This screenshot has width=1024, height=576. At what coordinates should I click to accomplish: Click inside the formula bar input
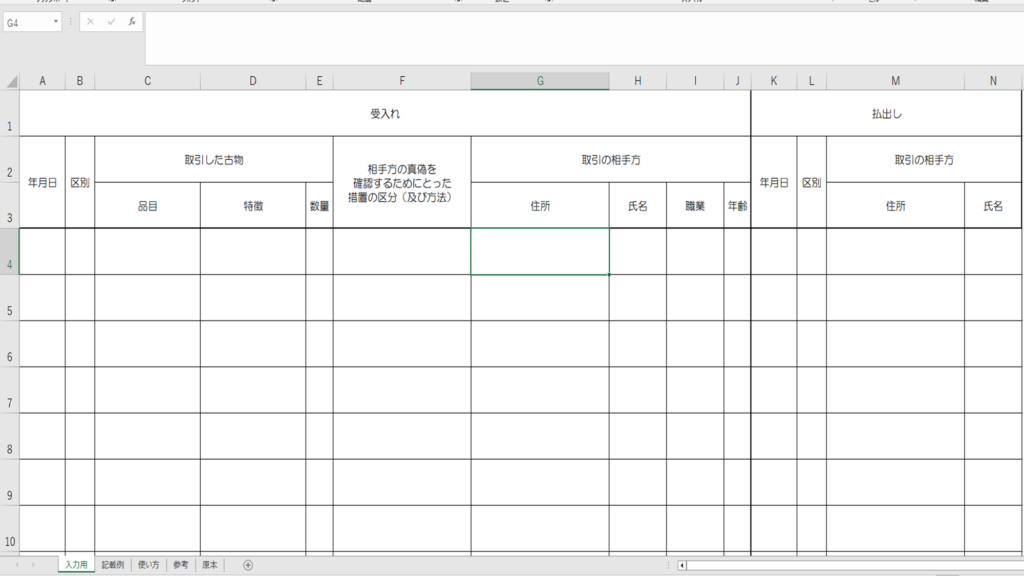pos(580,40)
